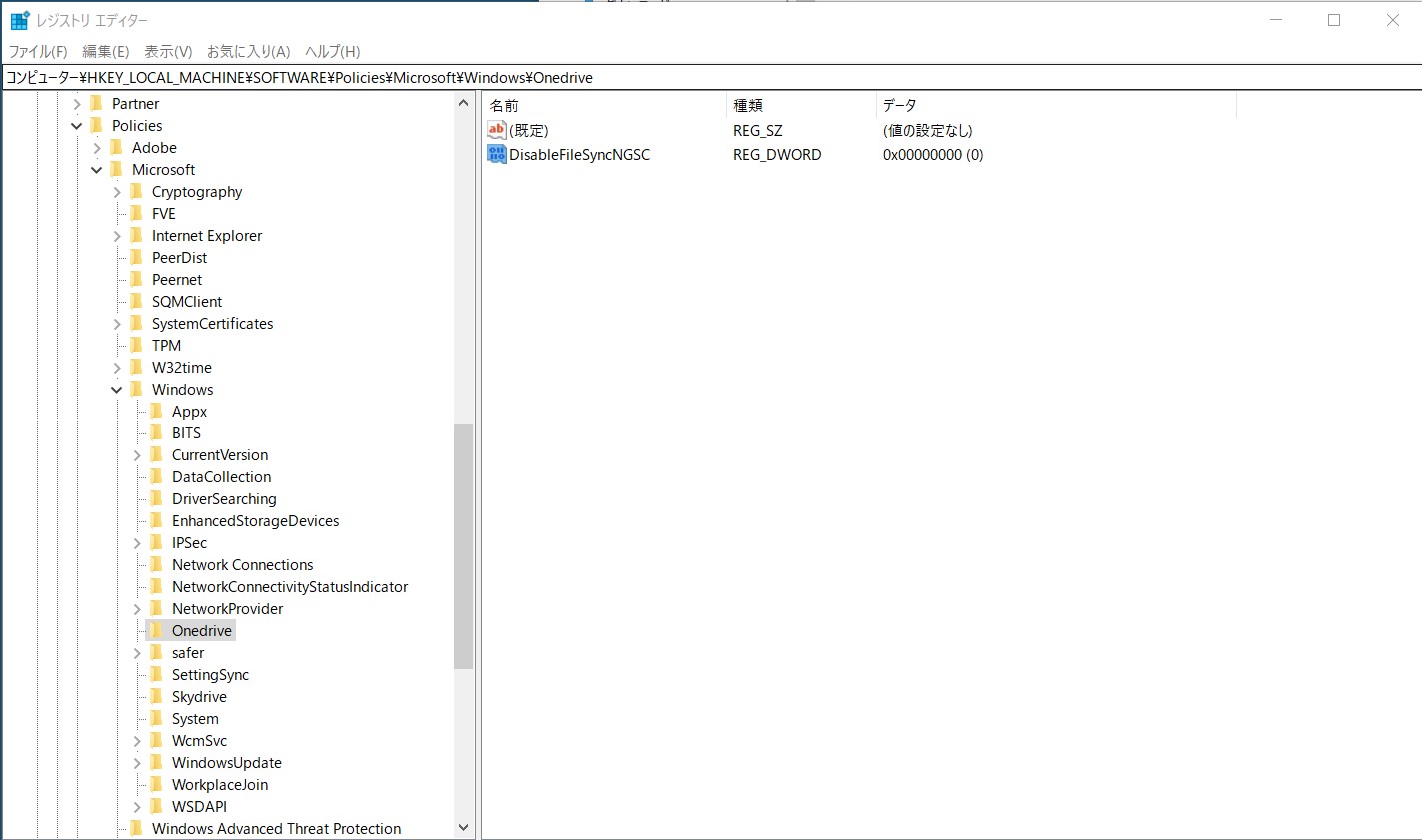This screenshot has width=1422, height=840.
Task: Open the 編集(E) menu
Action: coord(105,51)
